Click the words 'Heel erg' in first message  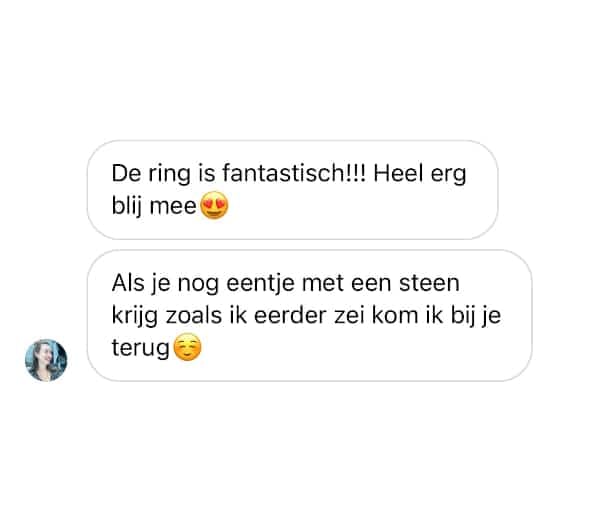pos(420,174)
